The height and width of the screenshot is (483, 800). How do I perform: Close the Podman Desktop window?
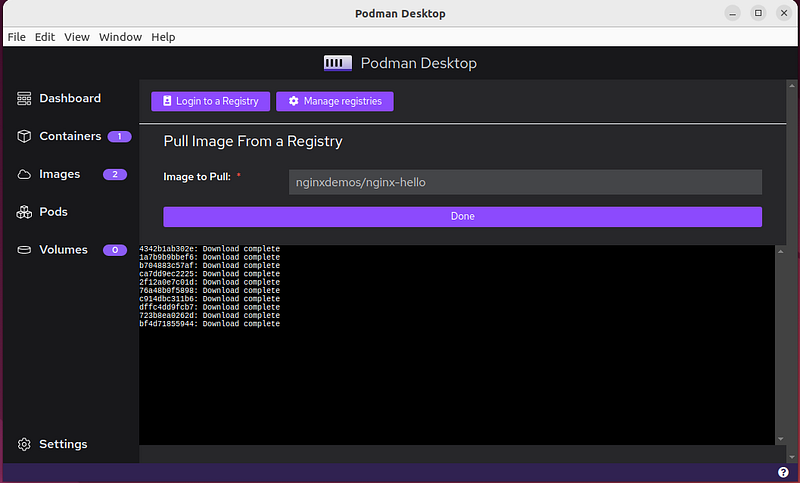coord(784,13)
